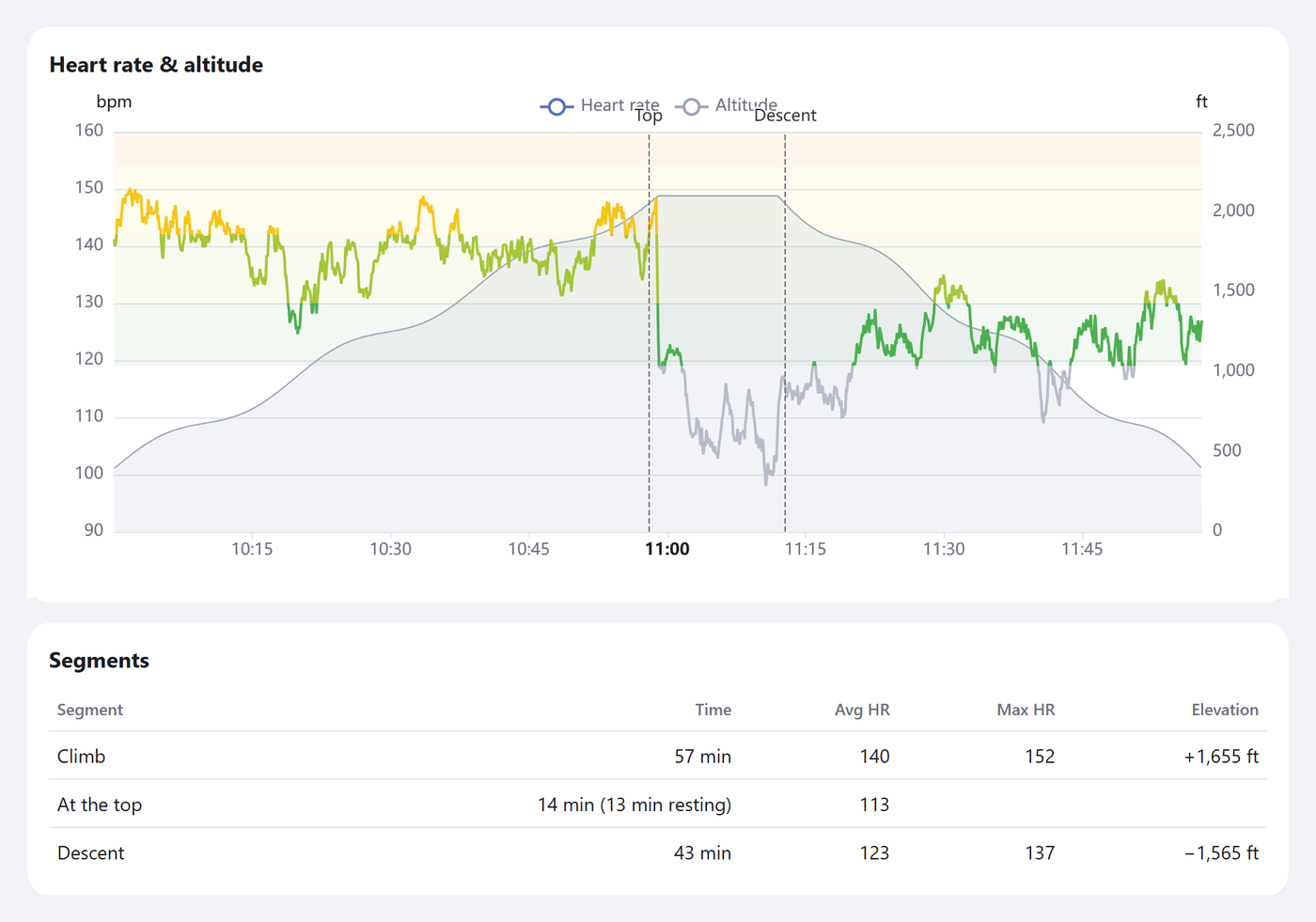
Task: Click the "bpm" axis unit label
Action: pos(114,102)
